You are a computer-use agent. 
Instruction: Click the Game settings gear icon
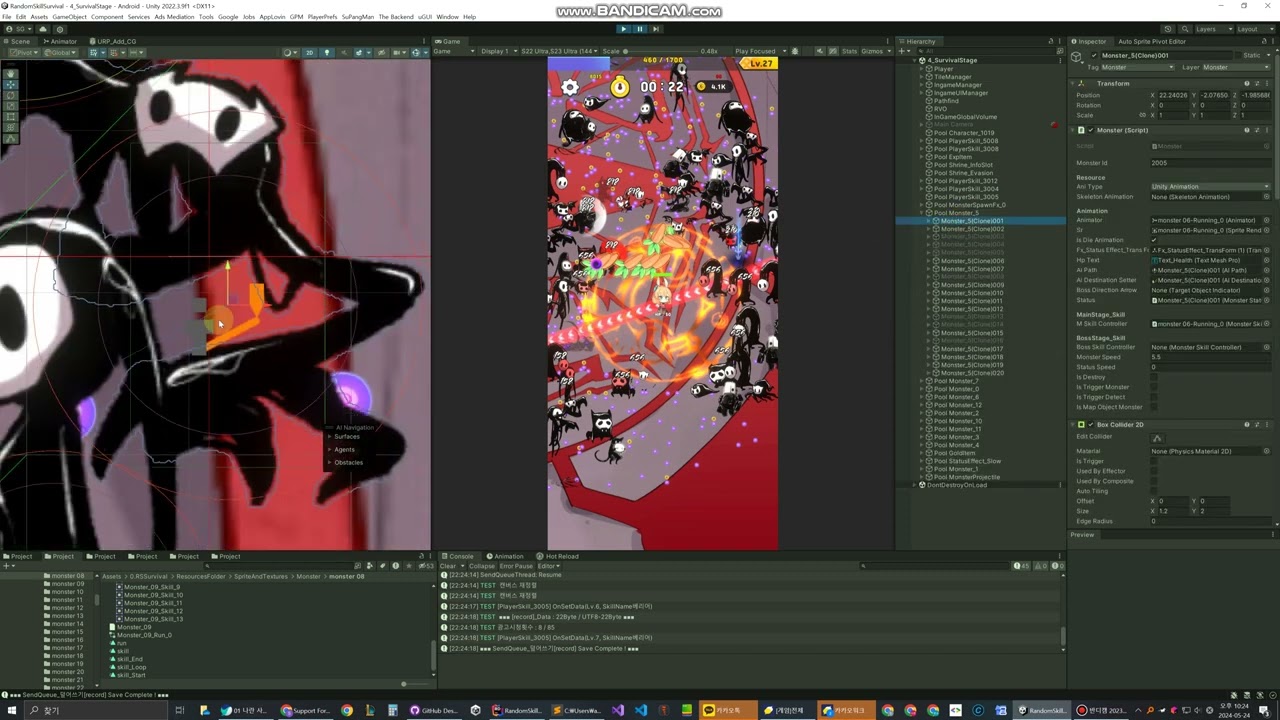click(570, 87)
